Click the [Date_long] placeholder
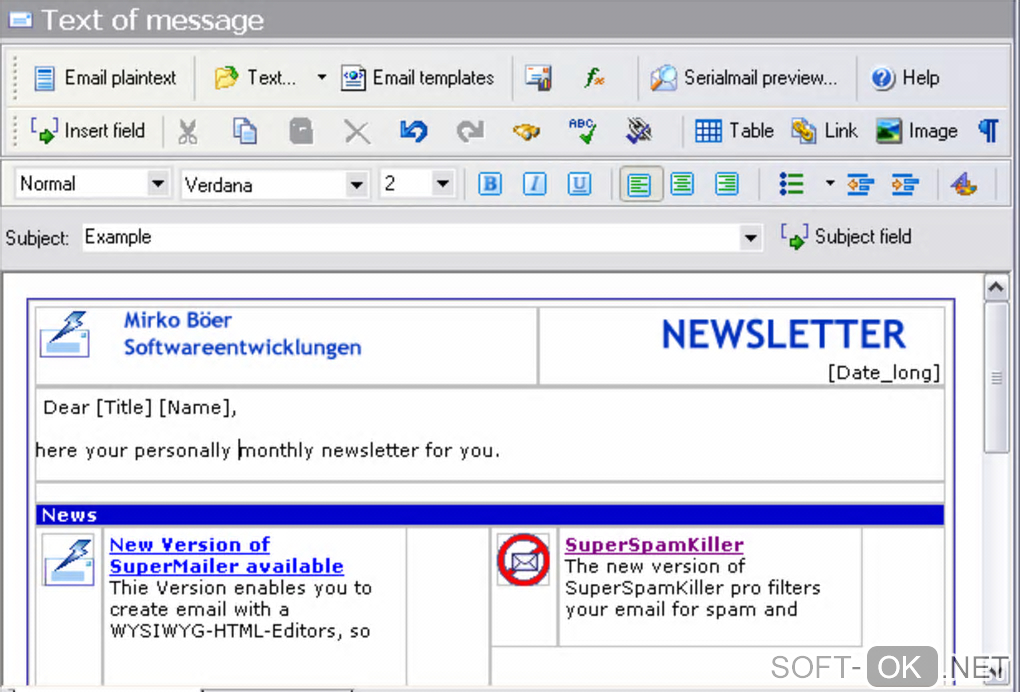1020x692 pixels. pos(883,373)
